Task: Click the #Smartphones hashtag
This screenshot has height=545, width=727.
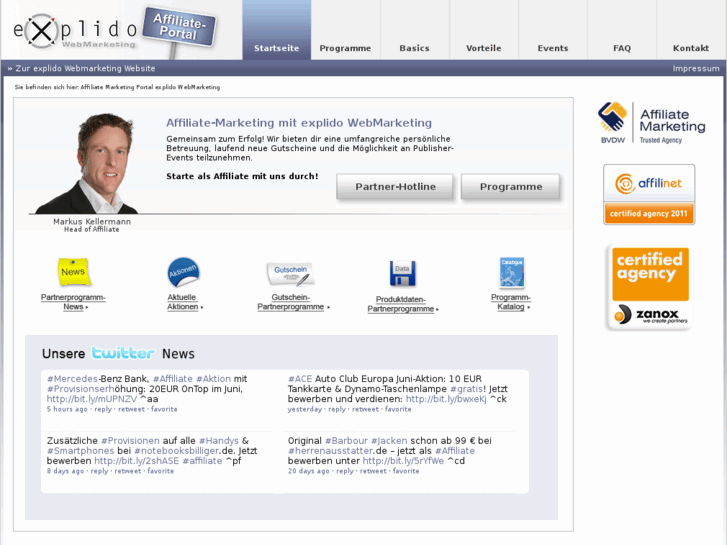Action: coord(80,450)
